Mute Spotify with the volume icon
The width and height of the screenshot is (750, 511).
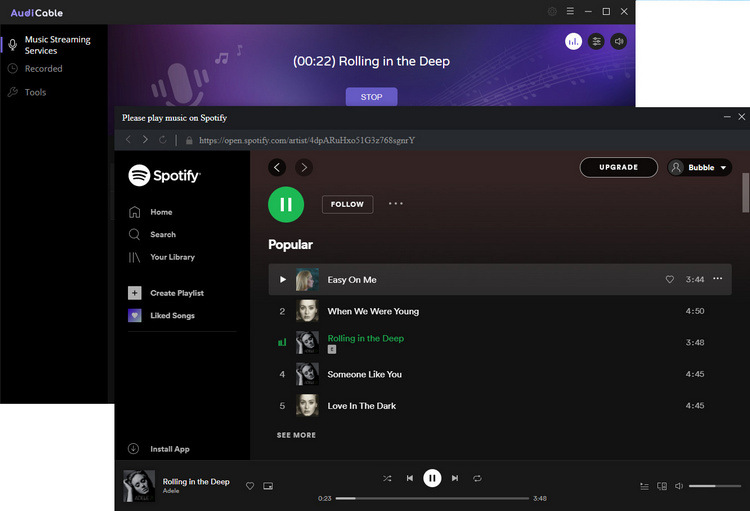[x=679, y=486]
